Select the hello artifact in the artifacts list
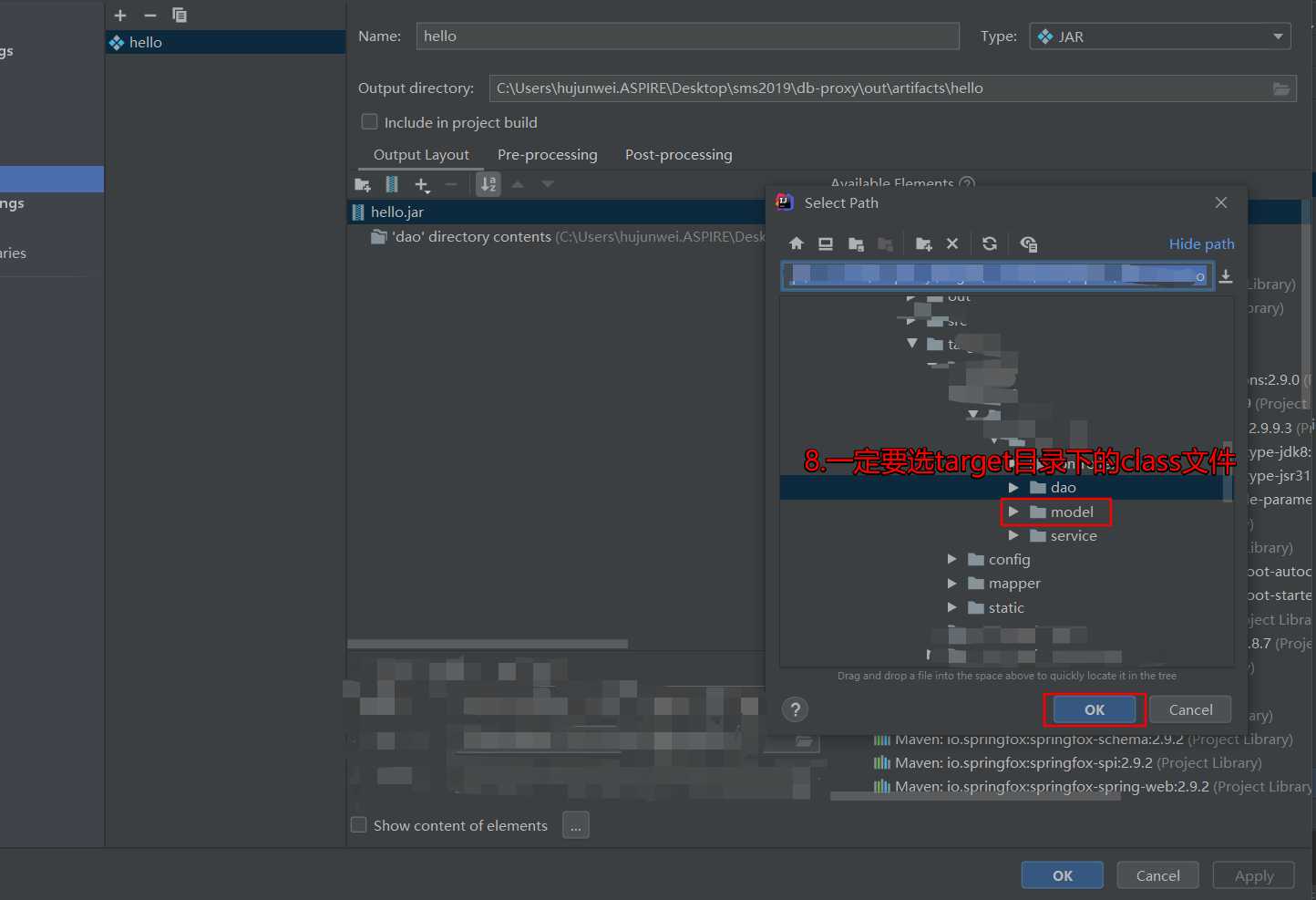This screenshot has width=1316, height=900. point(225,42)
